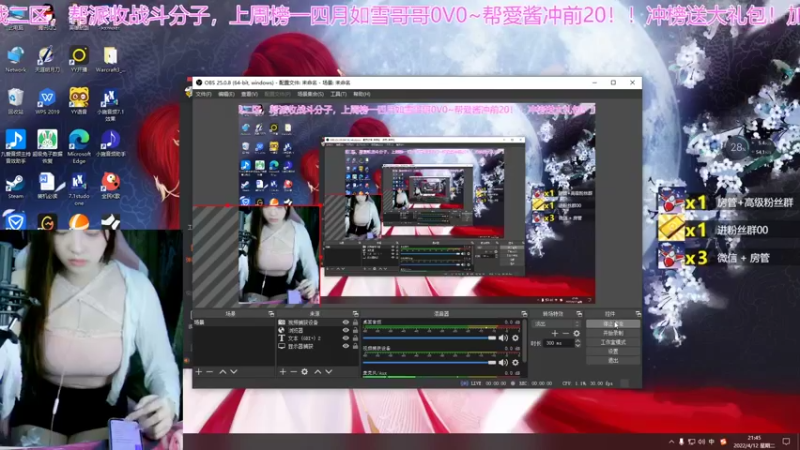Image resolution: width=800 pixels, height=450 pixels.
Task: Open the Scene Collection (场景集合) menu
Action: [x=310, y=94]
